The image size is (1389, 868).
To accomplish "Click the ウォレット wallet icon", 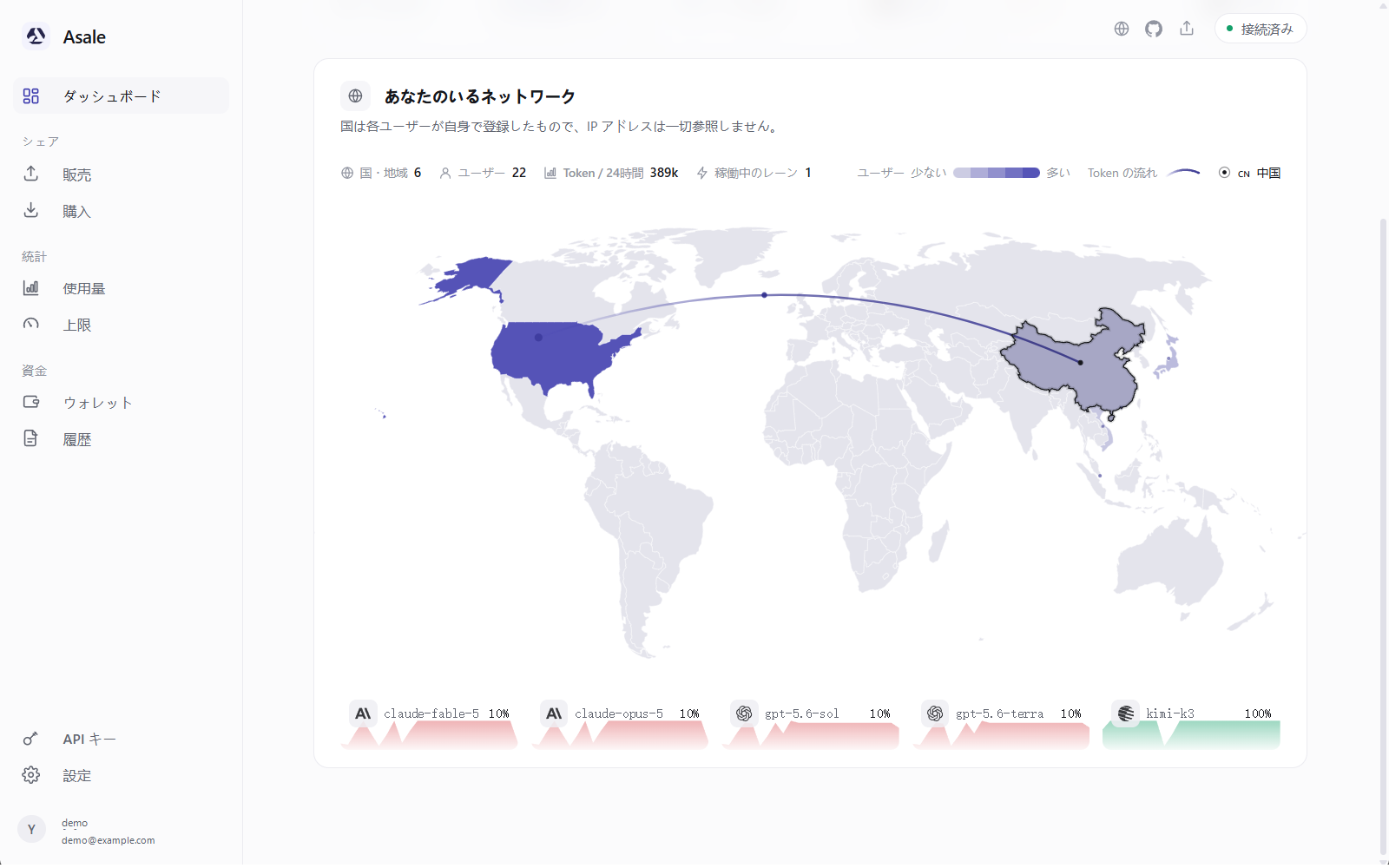I will coord(31,402).
